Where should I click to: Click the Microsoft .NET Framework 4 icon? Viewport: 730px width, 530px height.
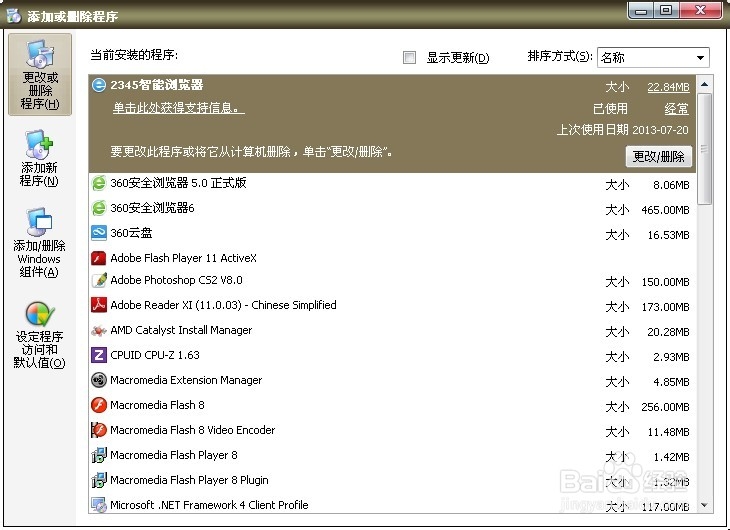[99, 505]
